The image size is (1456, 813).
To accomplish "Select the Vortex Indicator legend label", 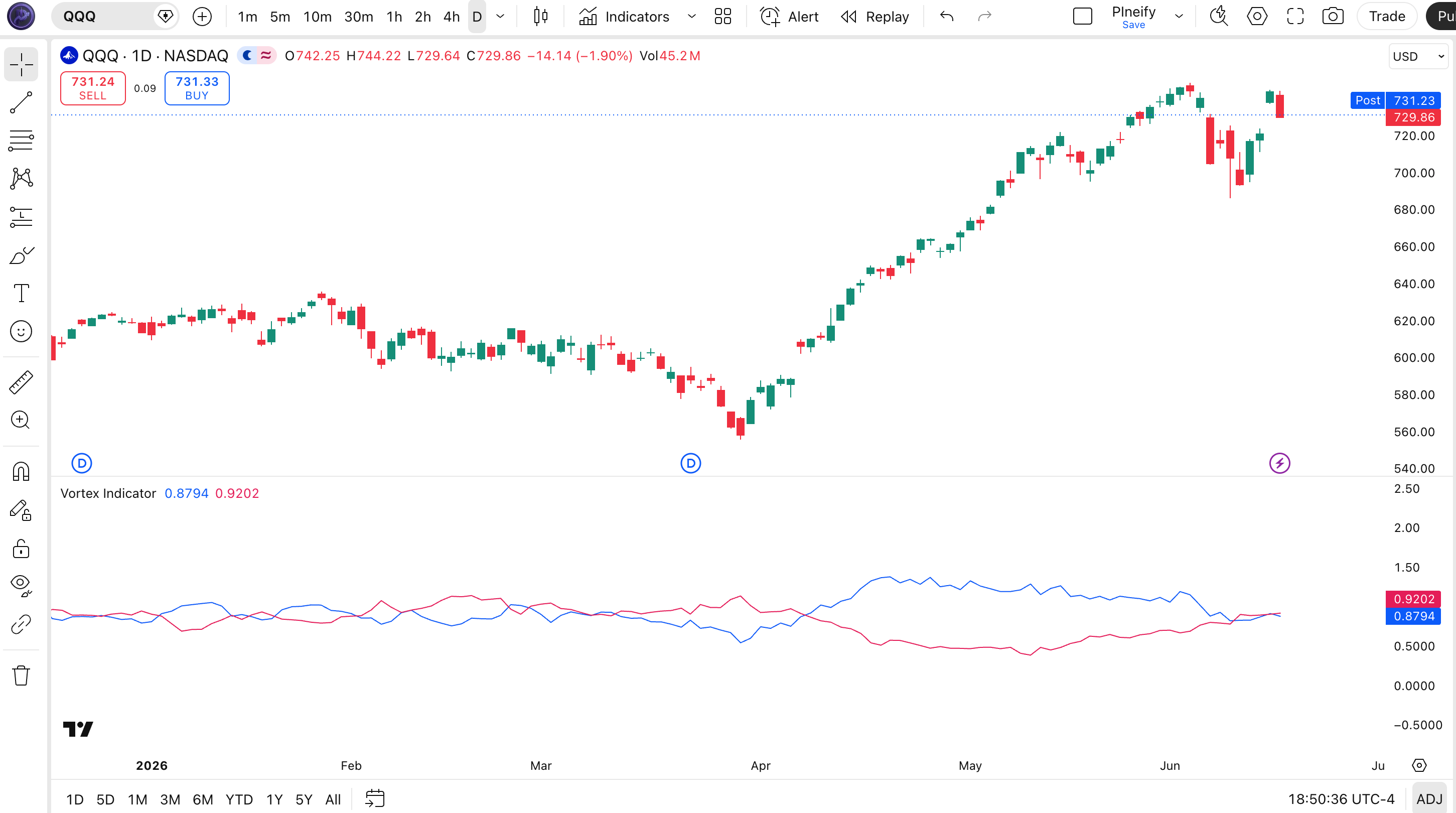I will 108,493.
